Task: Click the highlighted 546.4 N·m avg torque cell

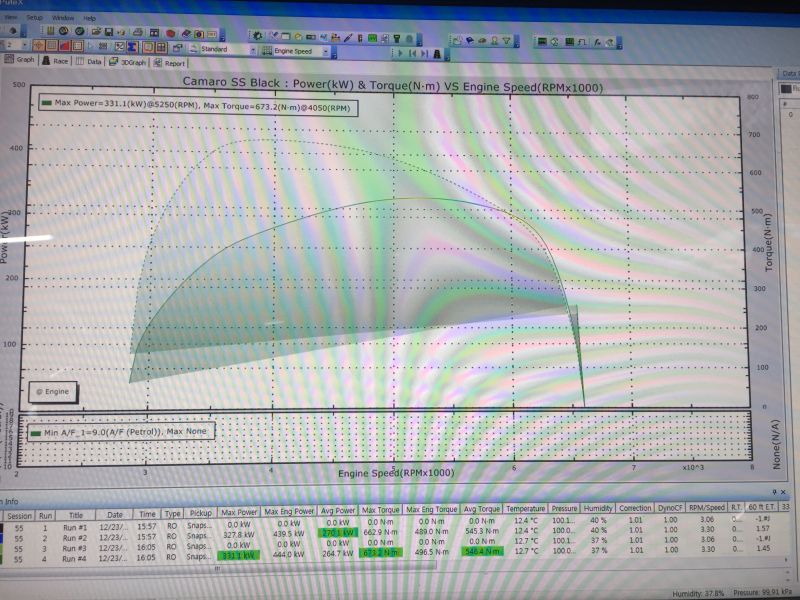Action: pyautogui.click(x=482, y=551)
